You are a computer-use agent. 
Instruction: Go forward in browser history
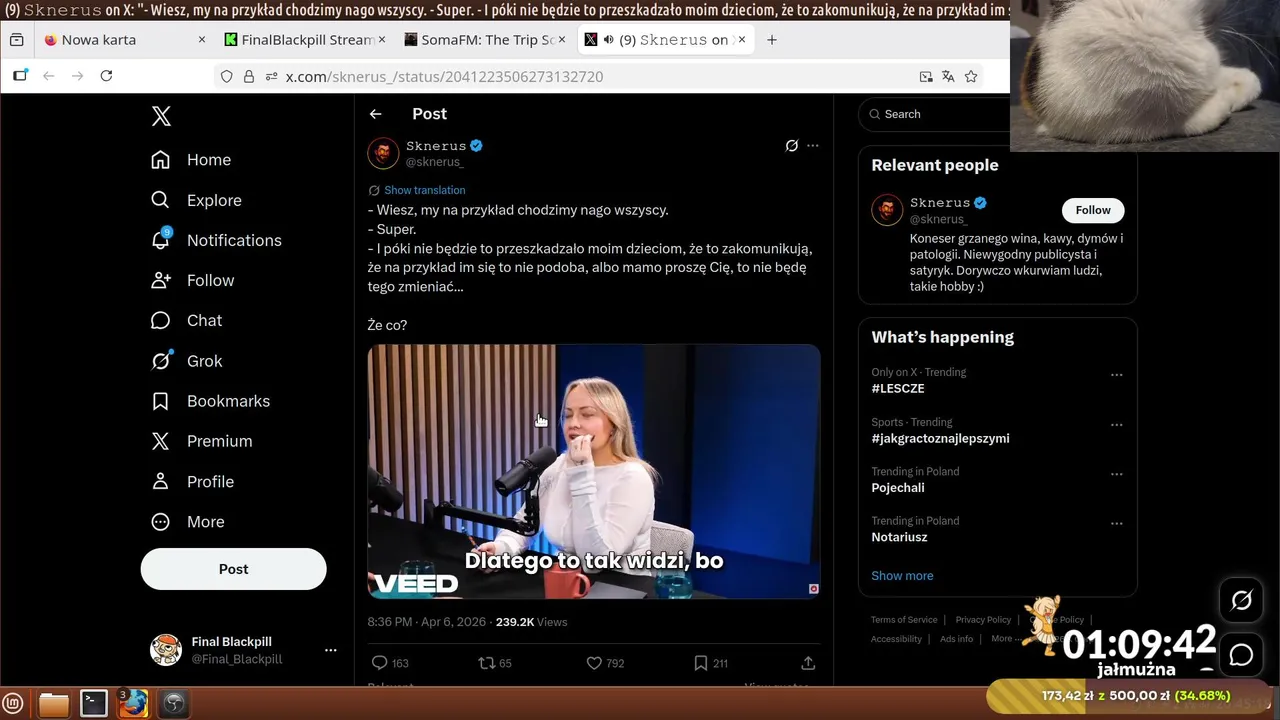tap(77, 76)
